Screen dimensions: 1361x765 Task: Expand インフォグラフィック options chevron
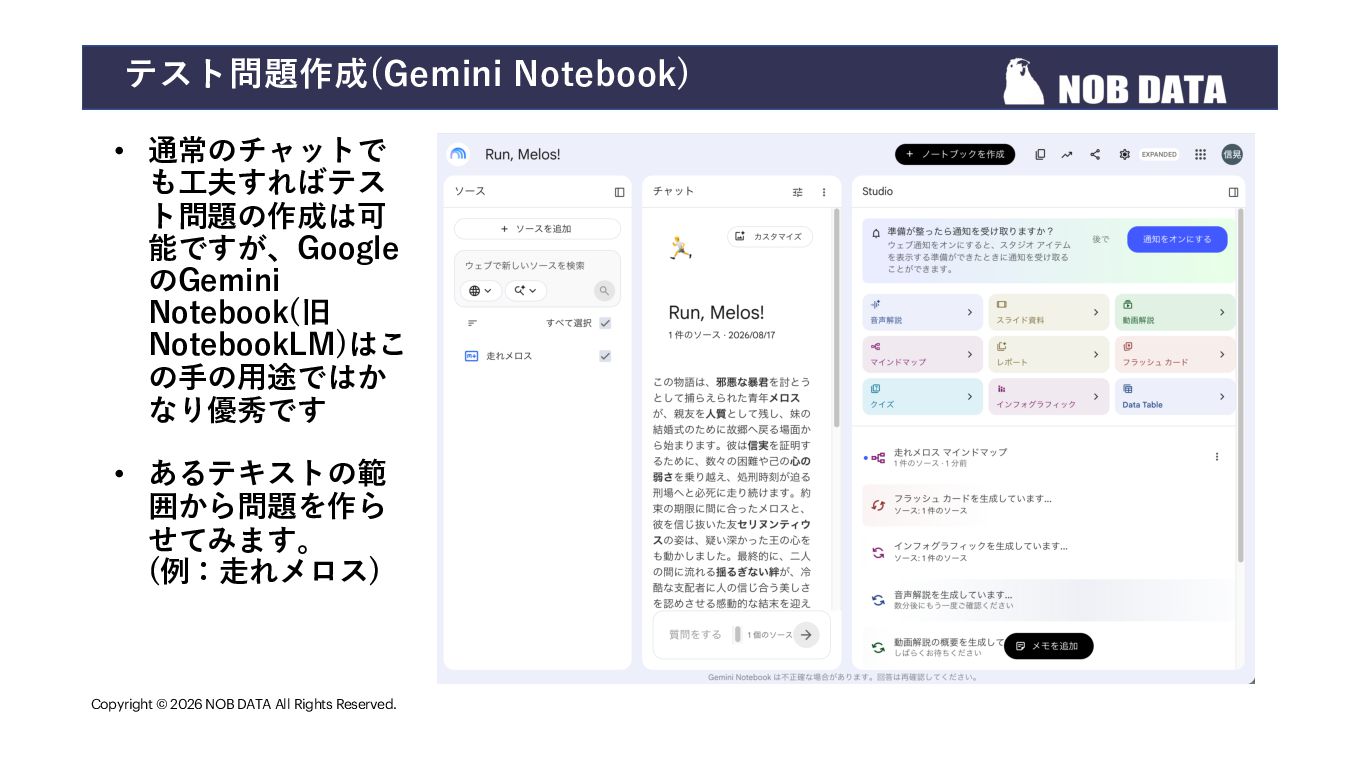[x=1096, y=397]
